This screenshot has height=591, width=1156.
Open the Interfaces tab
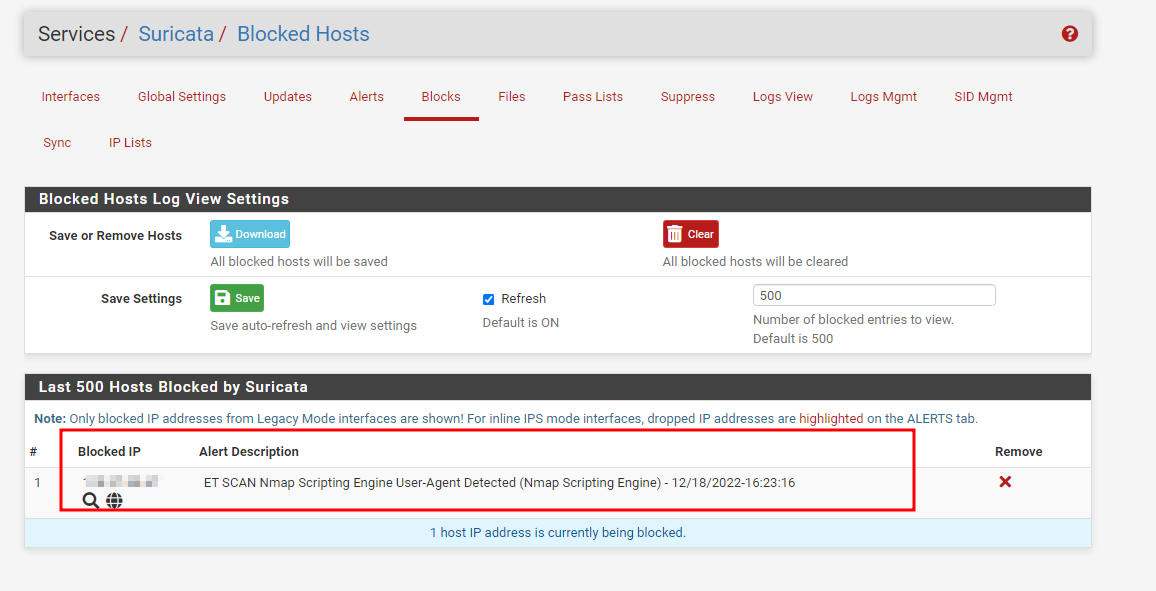[x=71, y=97]
